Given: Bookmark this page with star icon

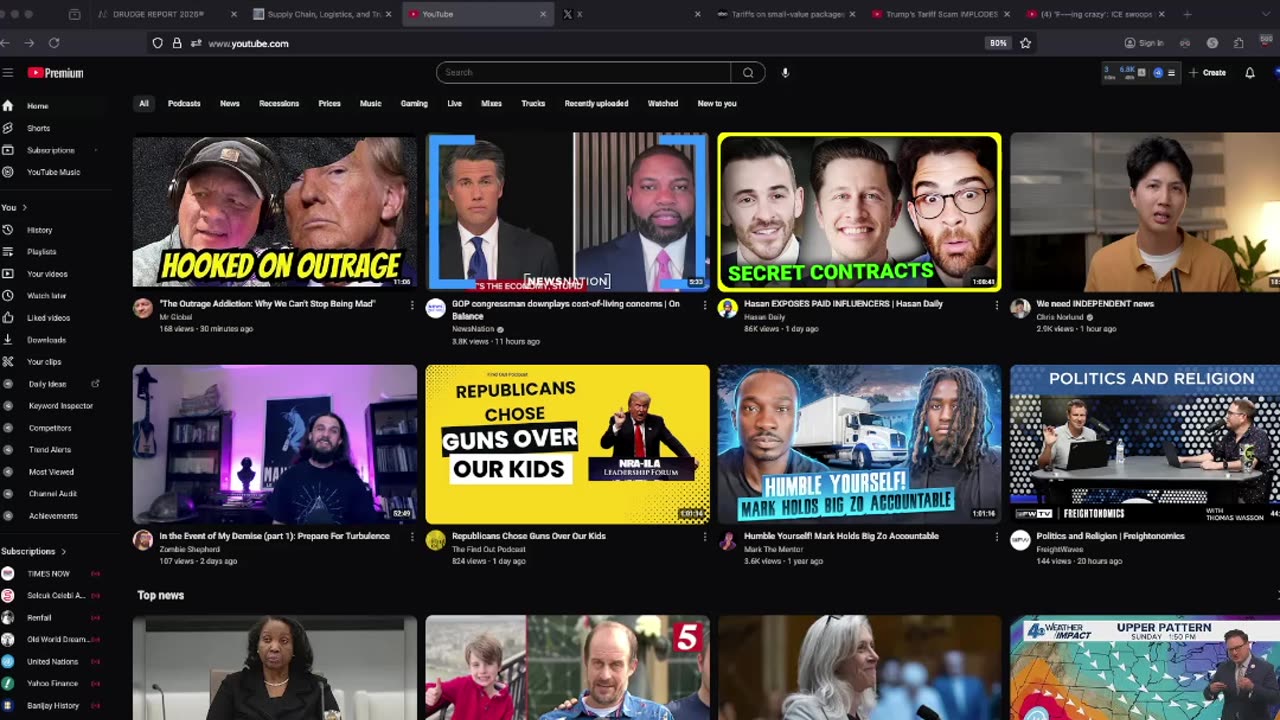Looking at the screenshot, I should tap(1025, 43).
